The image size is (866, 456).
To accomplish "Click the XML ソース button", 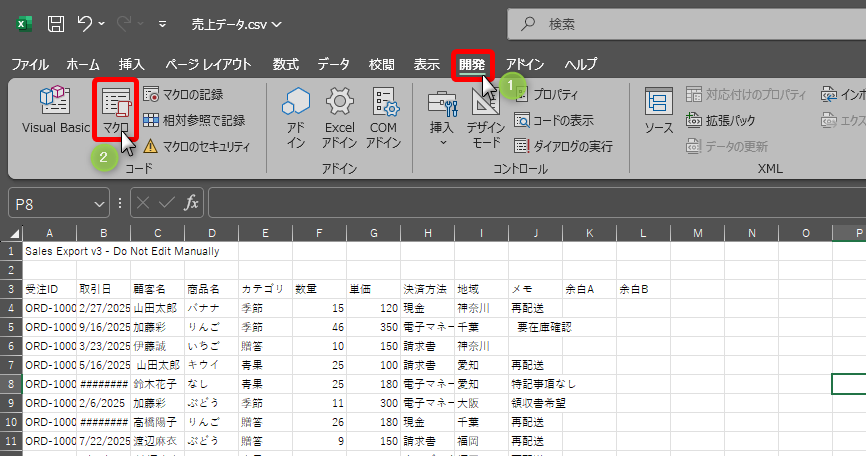I will 658,110.
